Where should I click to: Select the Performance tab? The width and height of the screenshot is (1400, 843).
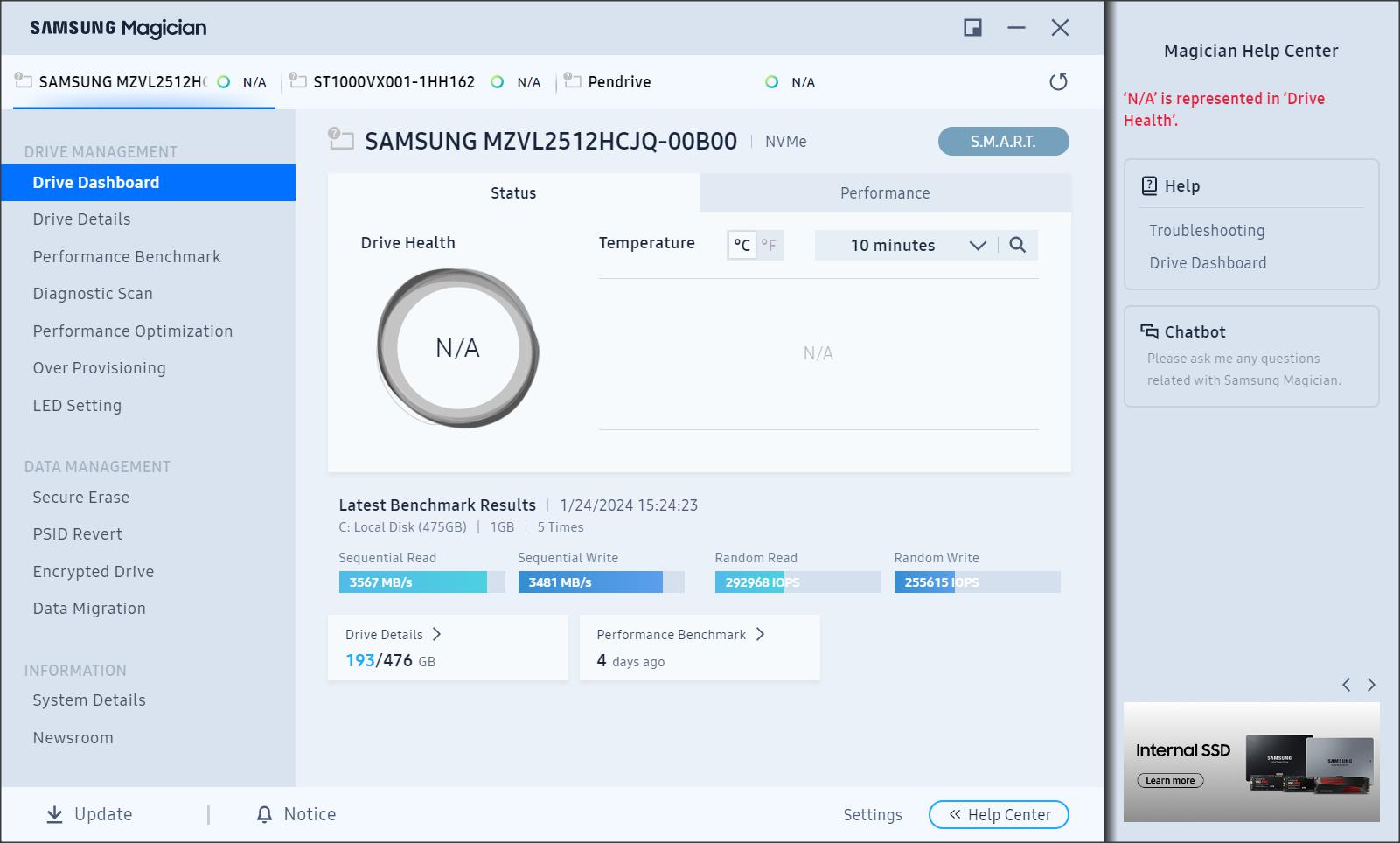pyautogui.click(x=885, y=192)
